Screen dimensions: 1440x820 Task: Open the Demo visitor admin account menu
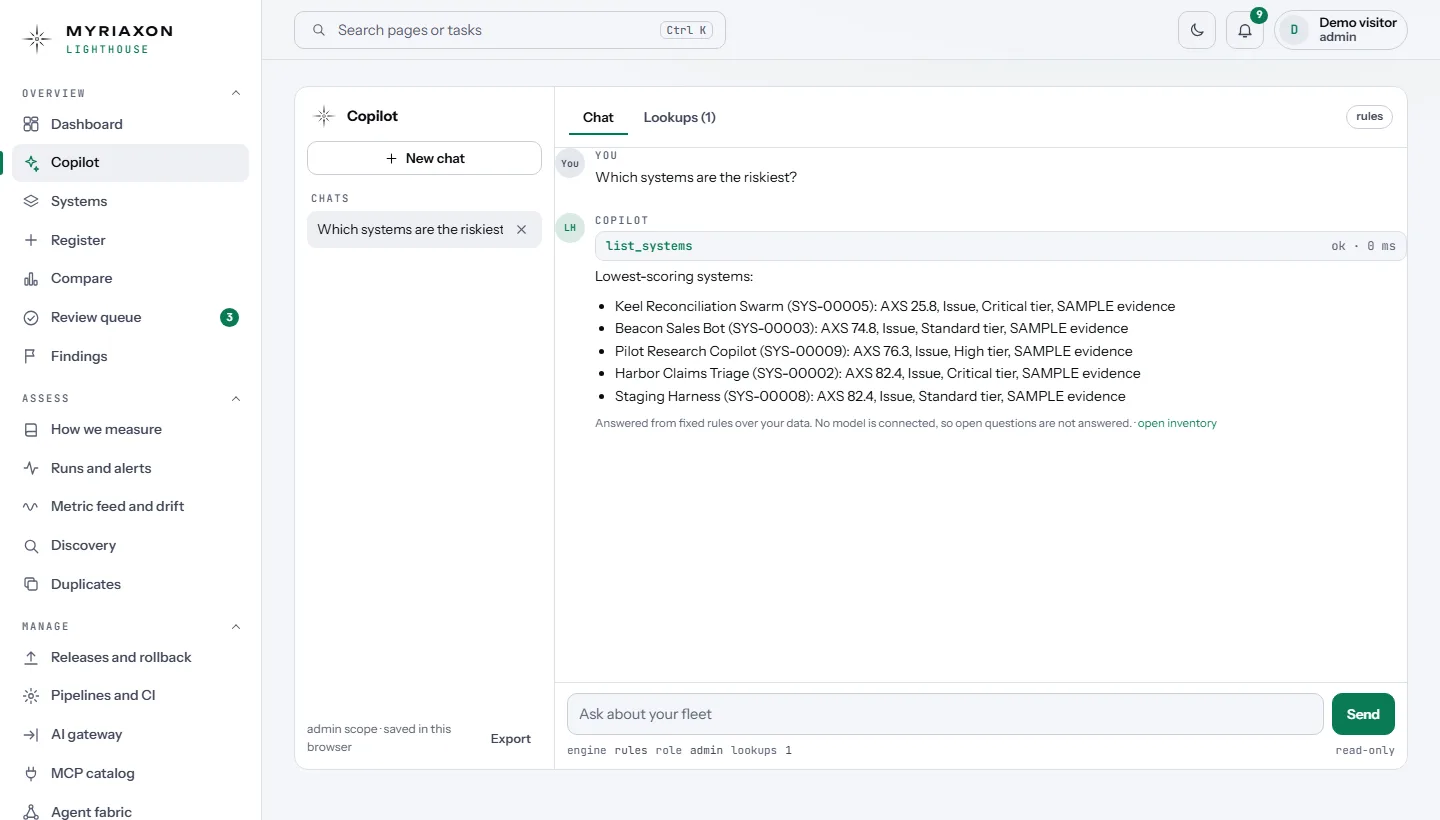(x=1341, y=30)
